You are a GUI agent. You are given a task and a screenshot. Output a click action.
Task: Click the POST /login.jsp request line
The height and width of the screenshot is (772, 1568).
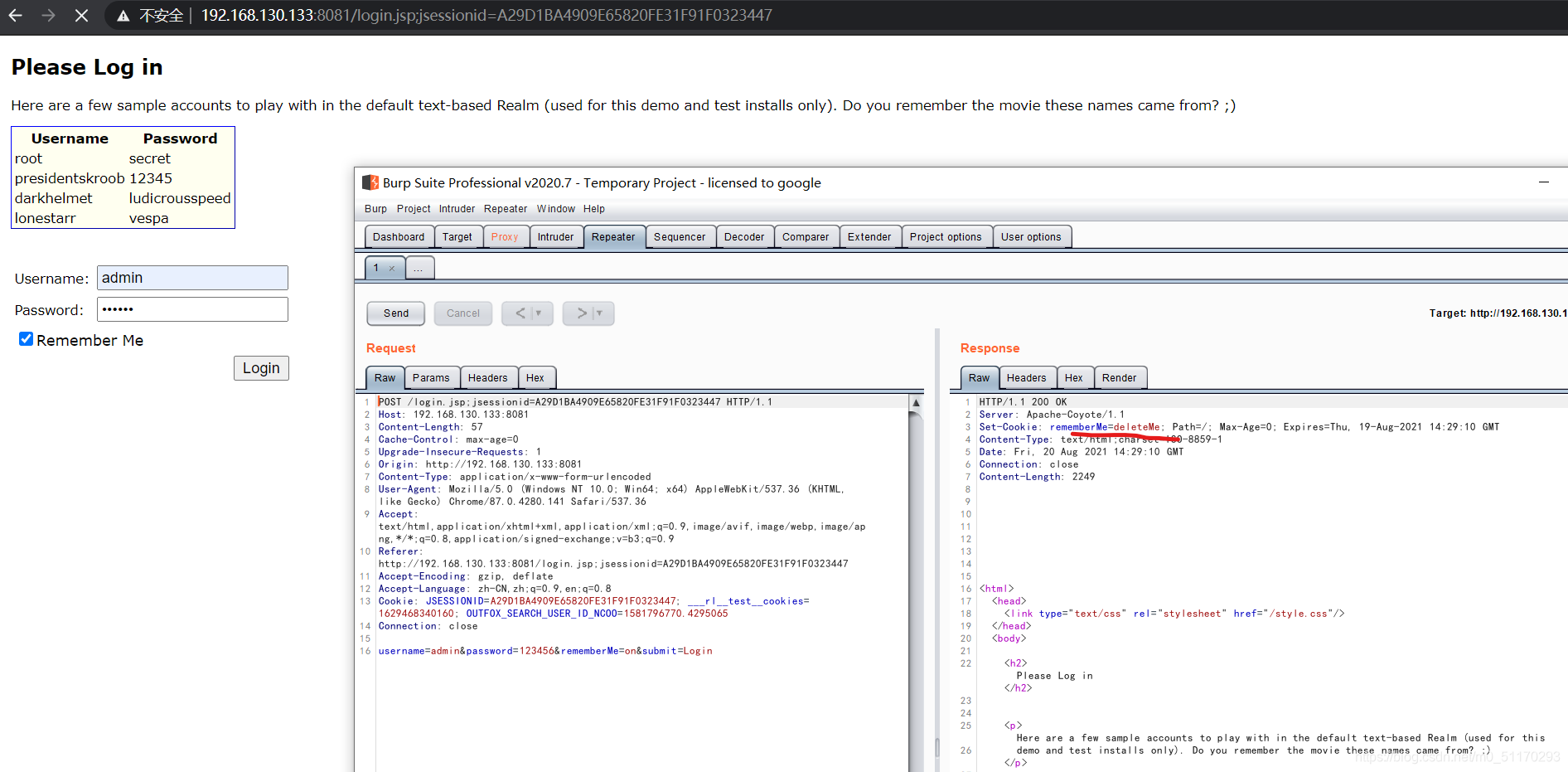[x=575, y=402]
